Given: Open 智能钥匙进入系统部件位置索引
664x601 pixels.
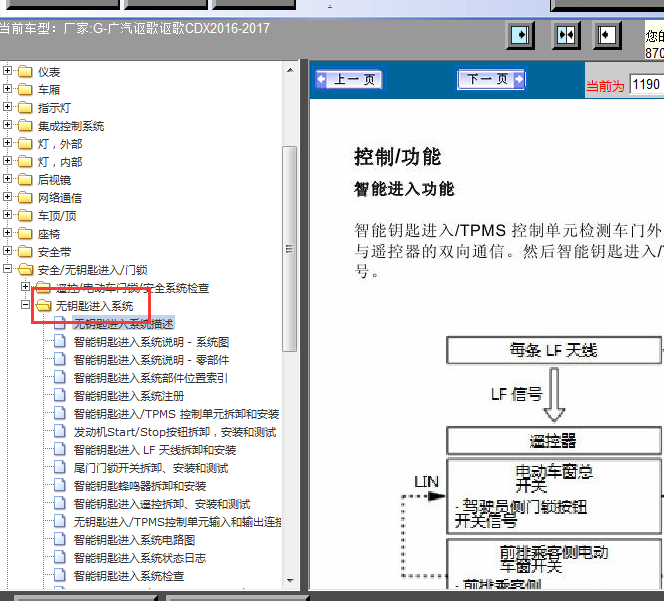Looking at the screenshot, I should pos(151,378).
